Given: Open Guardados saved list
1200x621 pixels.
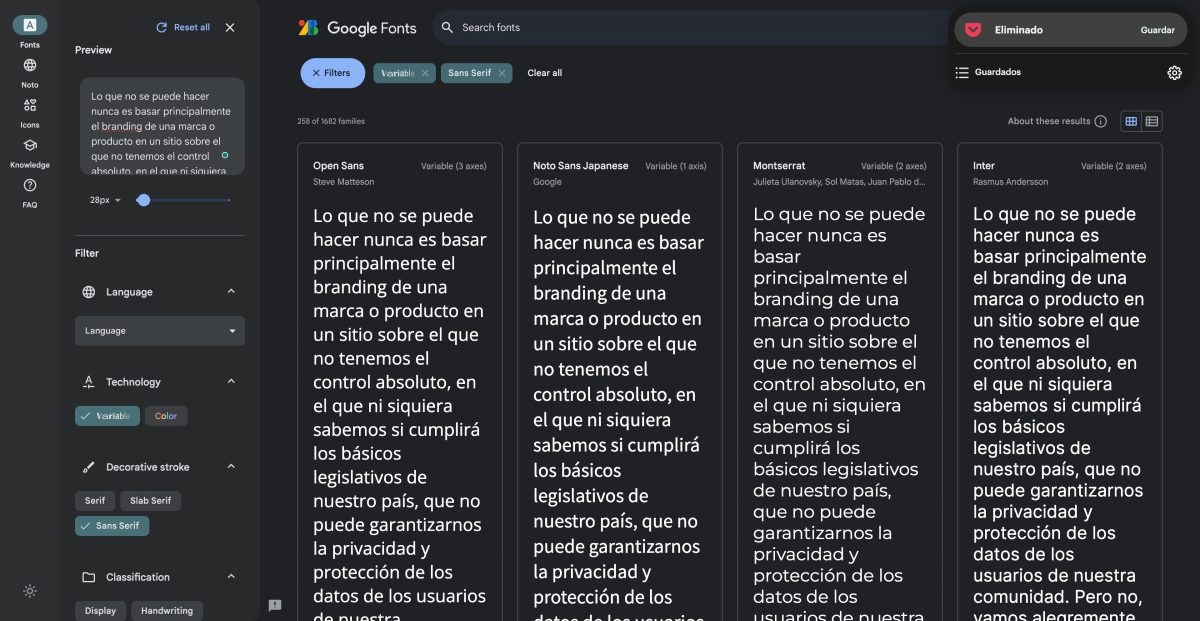Looking at the screenshot, I should [998, 73].
